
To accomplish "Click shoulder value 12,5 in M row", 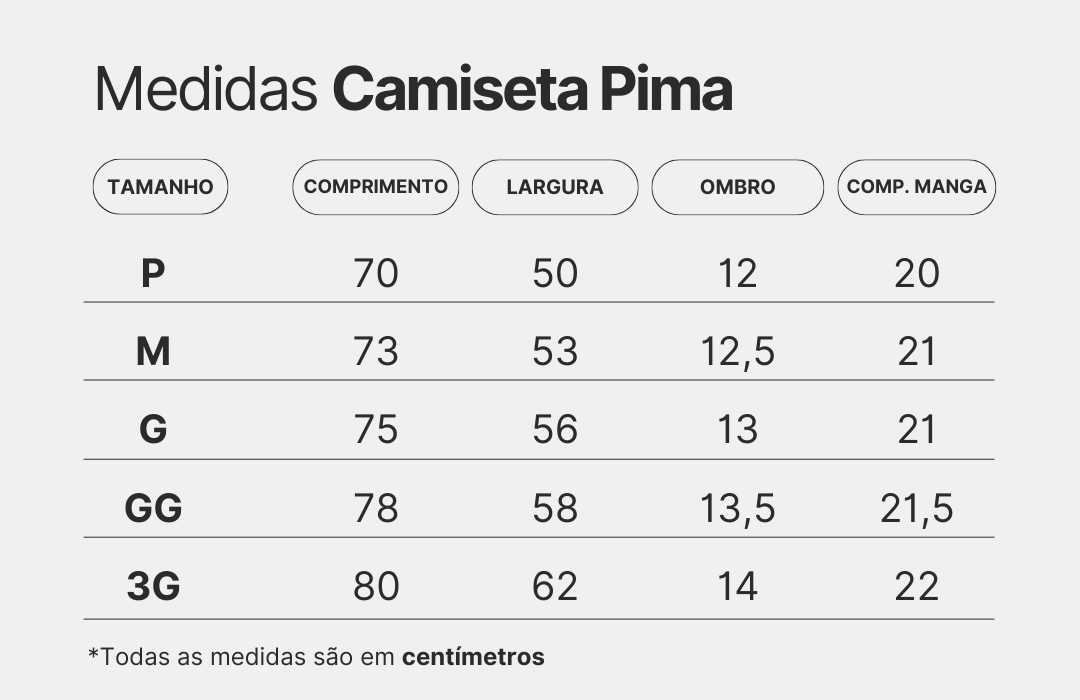I will pyautogui.click(x=738, y=352).
